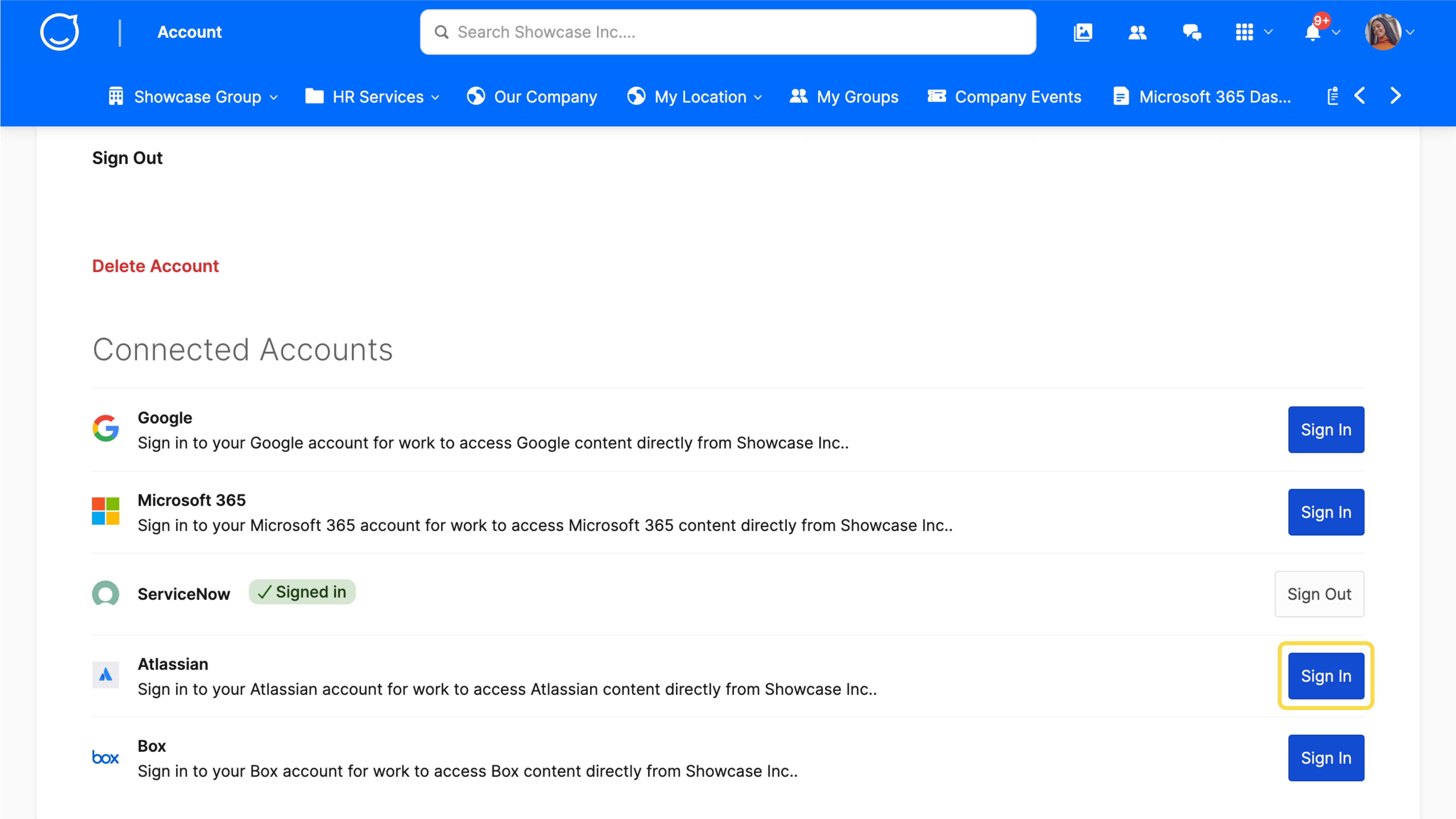Open the media gallery icon in the header
Screen dimensions: 1456x819
[1082, 32]
